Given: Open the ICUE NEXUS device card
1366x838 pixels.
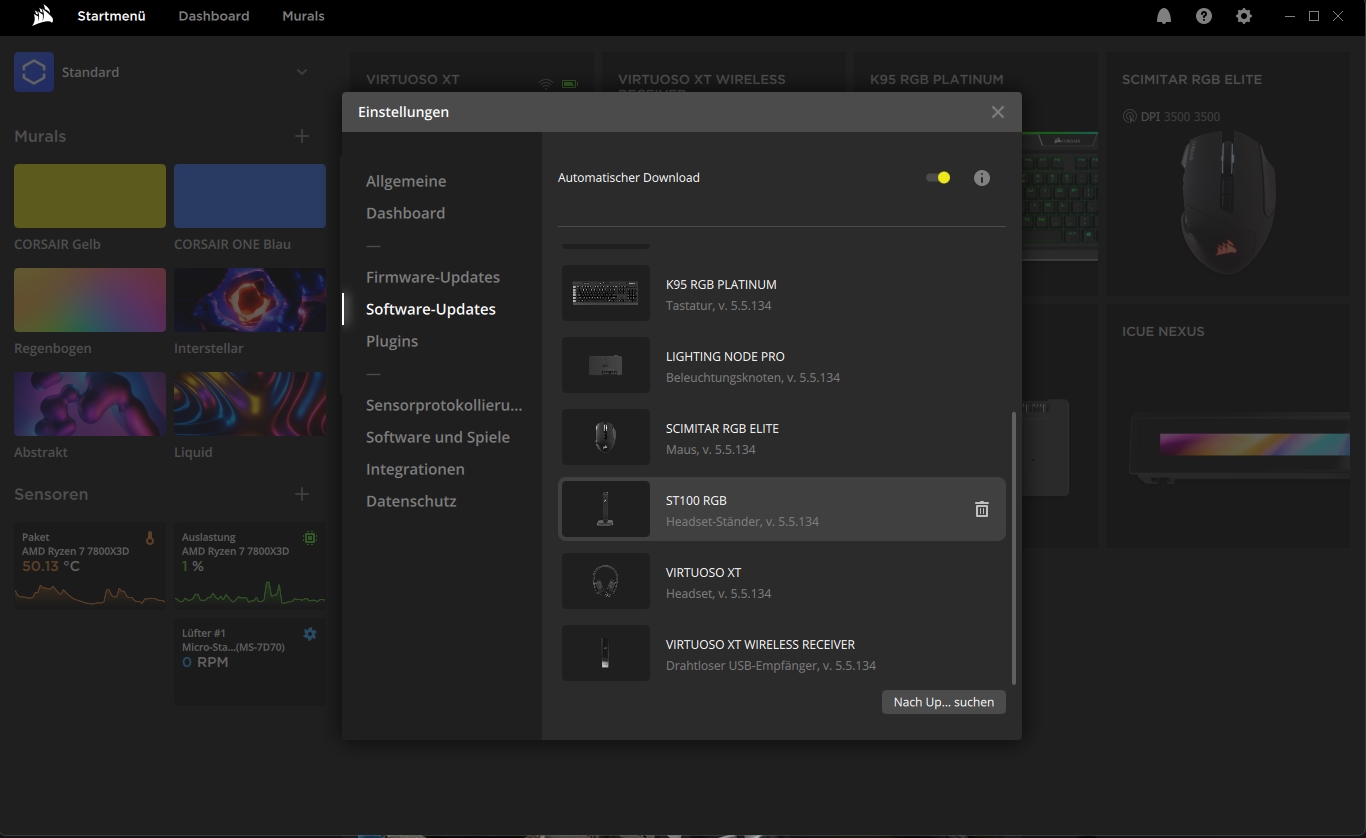Looking at the screenshot, I should click(1228, 425).
